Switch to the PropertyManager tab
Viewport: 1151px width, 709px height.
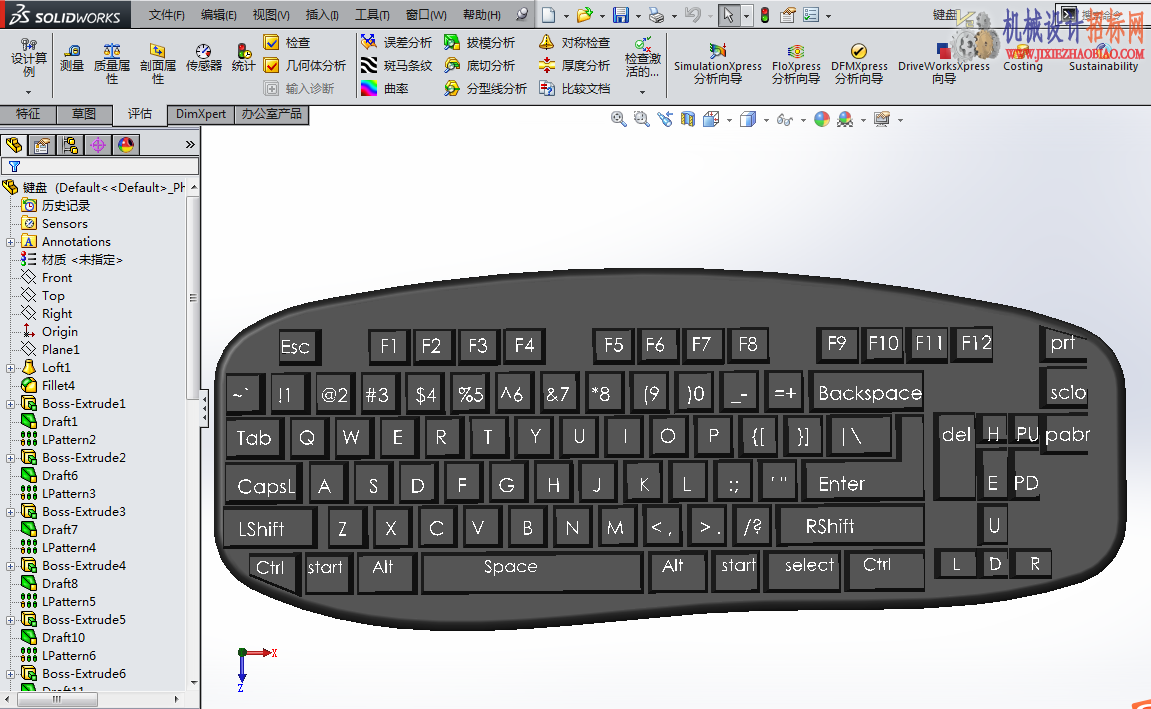click(x=42, y=145)
